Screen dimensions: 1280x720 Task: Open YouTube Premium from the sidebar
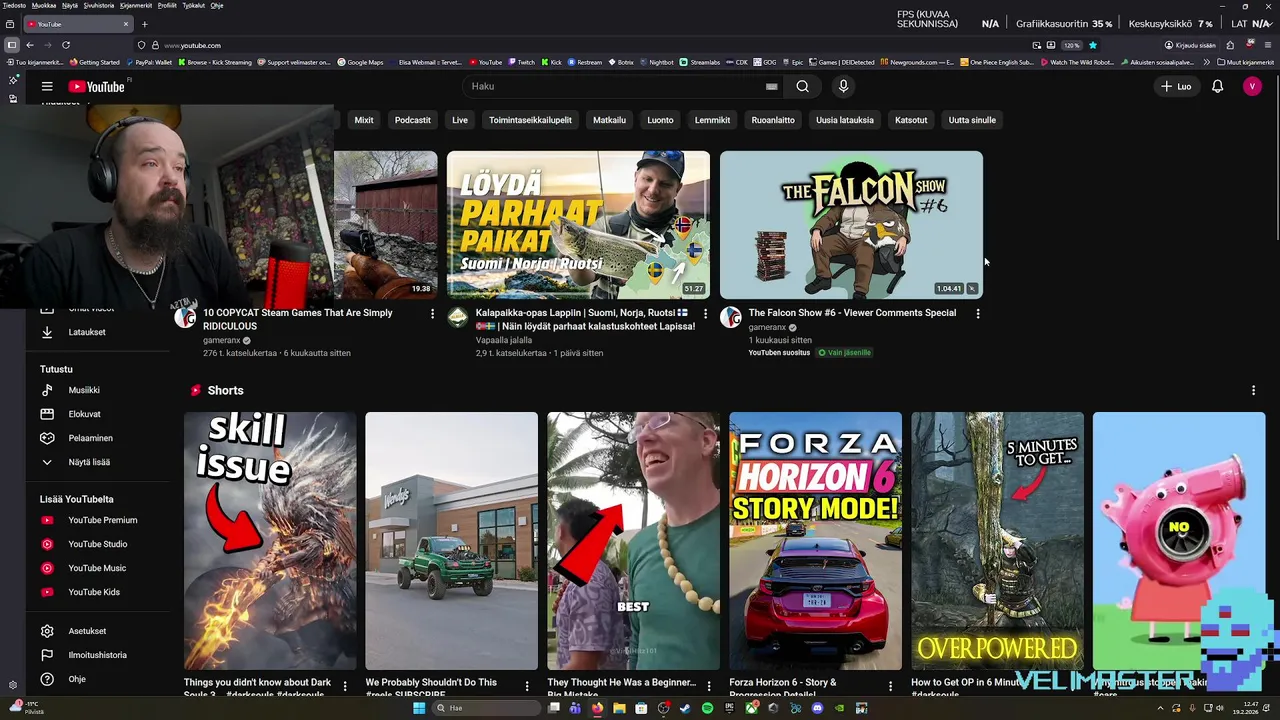point(102,520)
